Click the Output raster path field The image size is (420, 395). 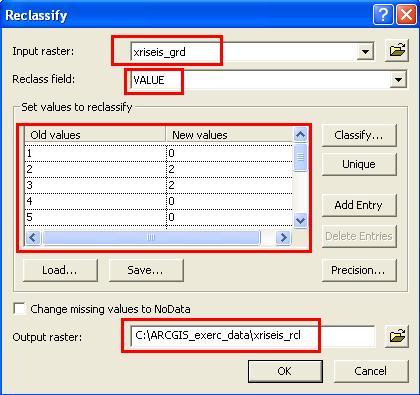[253, 336]
